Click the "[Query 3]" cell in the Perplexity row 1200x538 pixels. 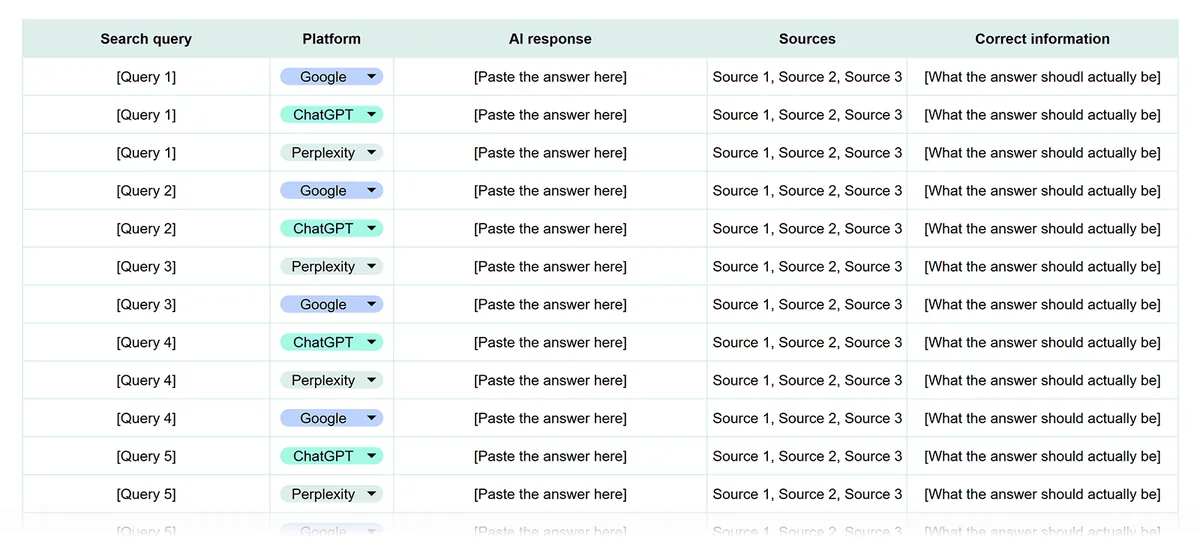click(146, 267)
